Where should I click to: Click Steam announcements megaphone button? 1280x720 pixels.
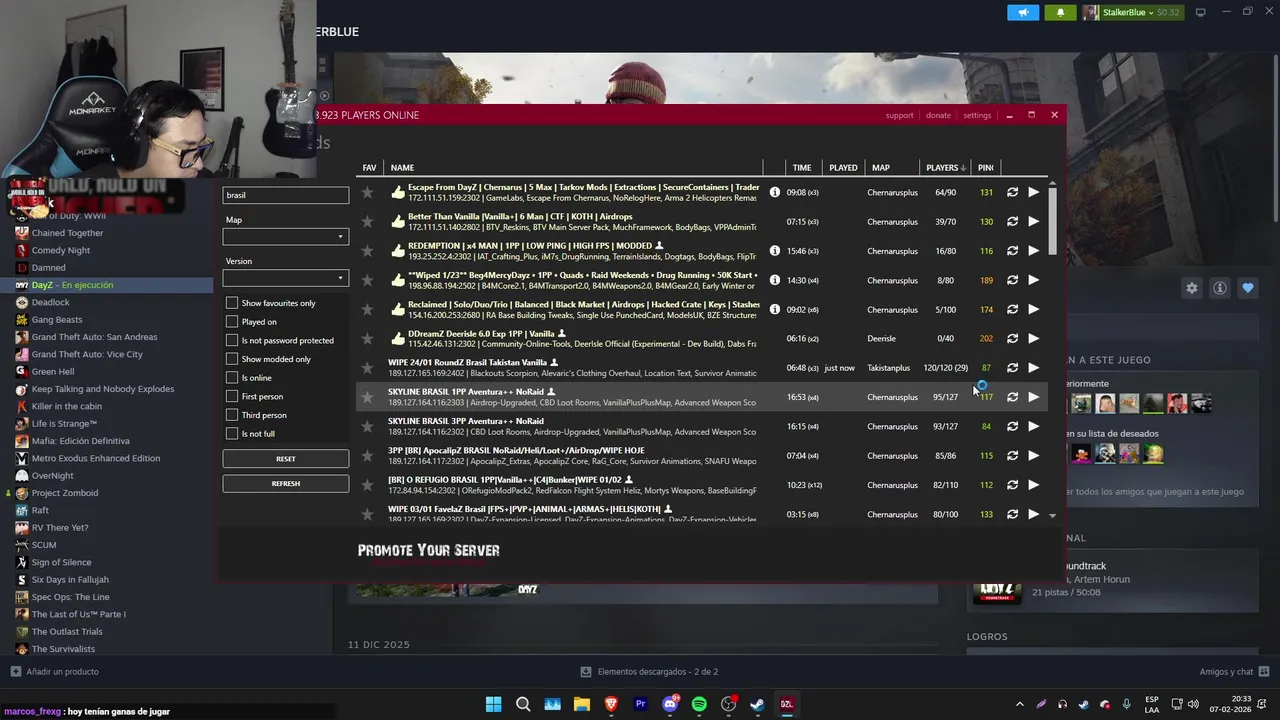[x=1023, y=12]
